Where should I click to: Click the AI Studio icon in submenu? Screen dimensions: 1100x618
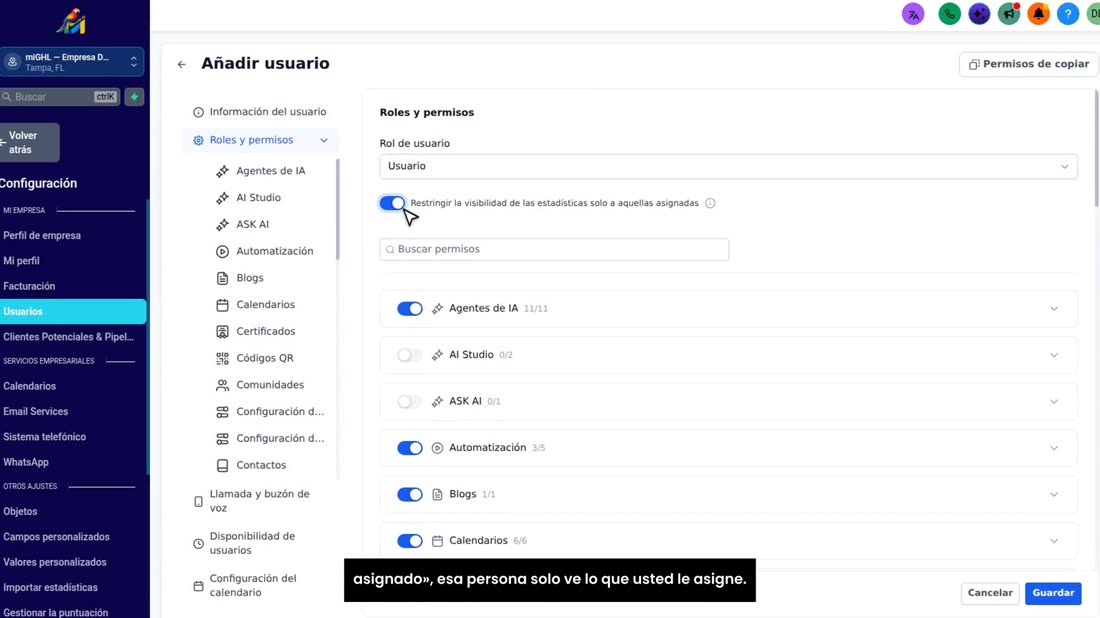click(222, 198)
